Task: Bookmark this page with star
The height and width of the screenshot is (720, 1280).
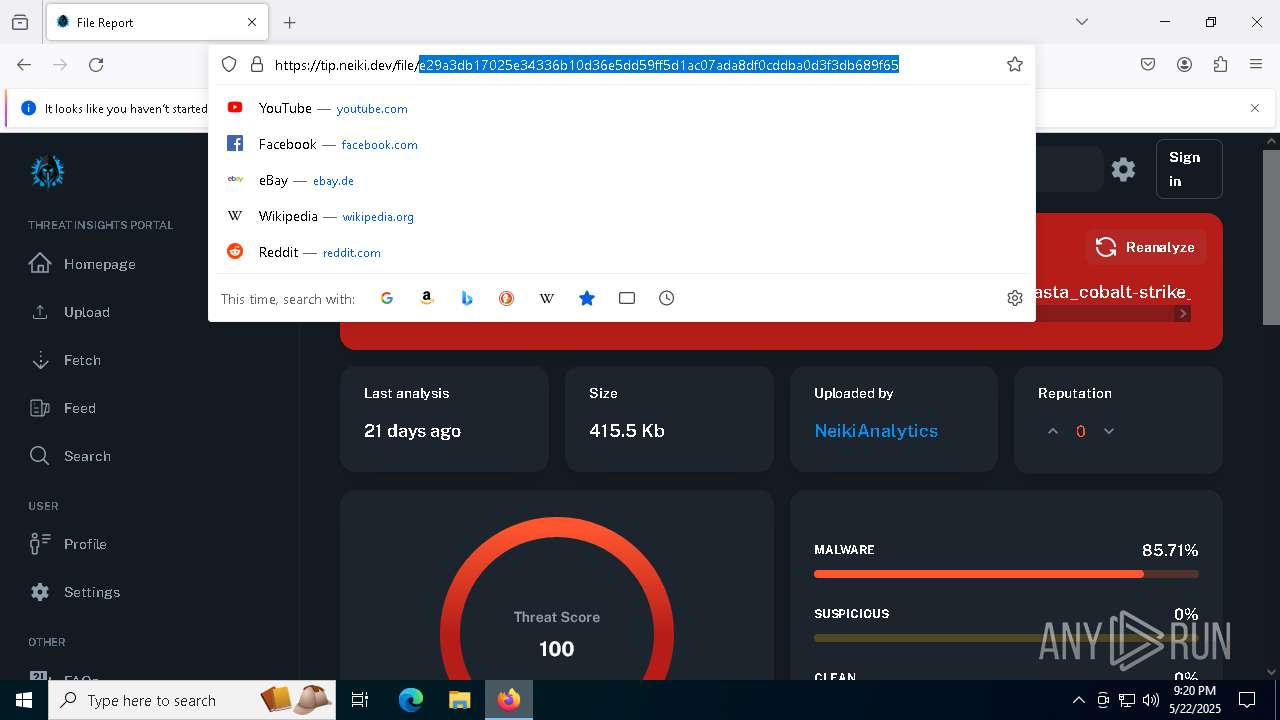Action: coord(1015,64)
